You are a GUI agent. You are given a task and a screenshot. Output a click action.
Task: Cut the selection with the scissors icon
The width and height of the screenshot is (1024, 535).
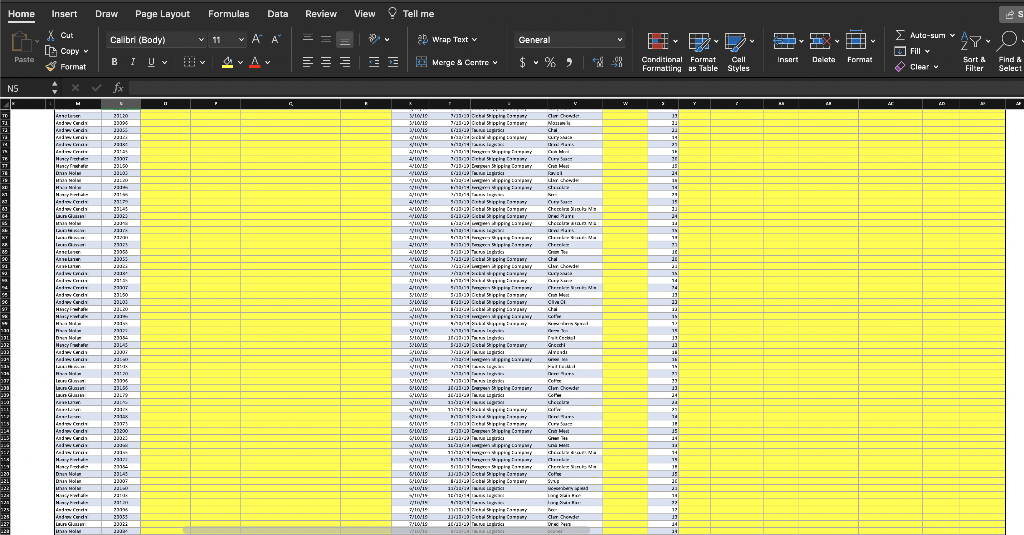coord(51,35)
